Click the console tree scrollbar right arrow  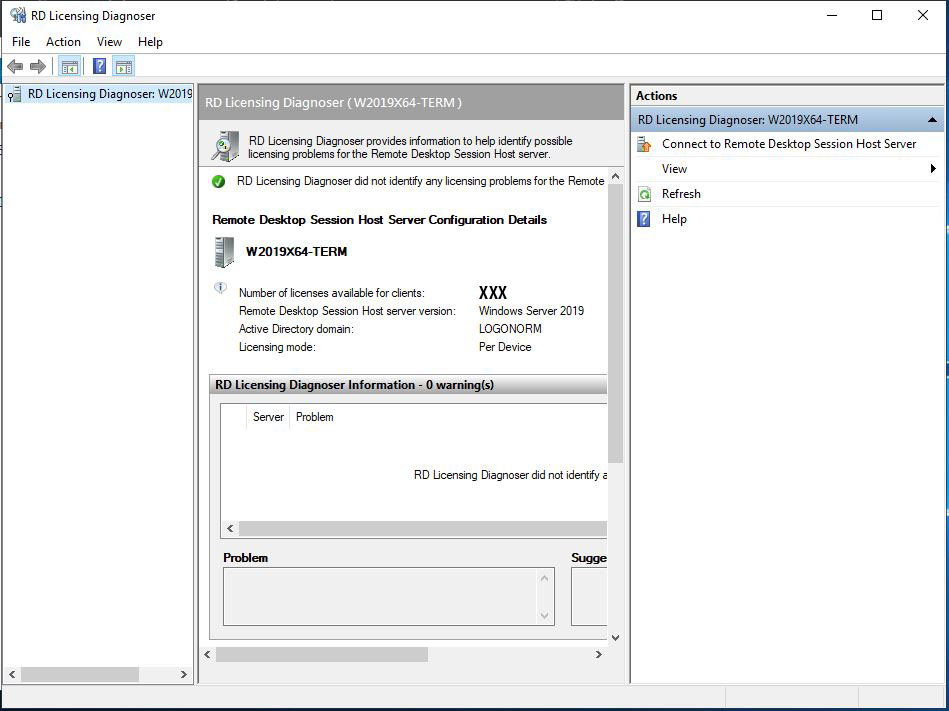183,674
